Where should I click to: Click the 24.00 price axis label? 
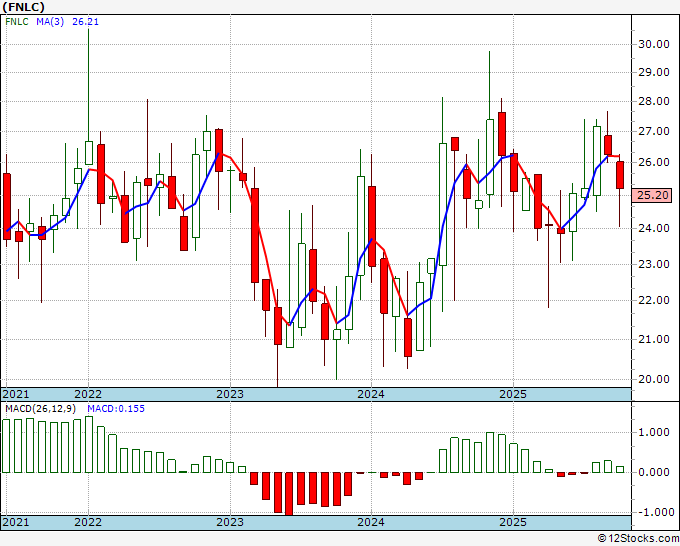tap(654, 228)
